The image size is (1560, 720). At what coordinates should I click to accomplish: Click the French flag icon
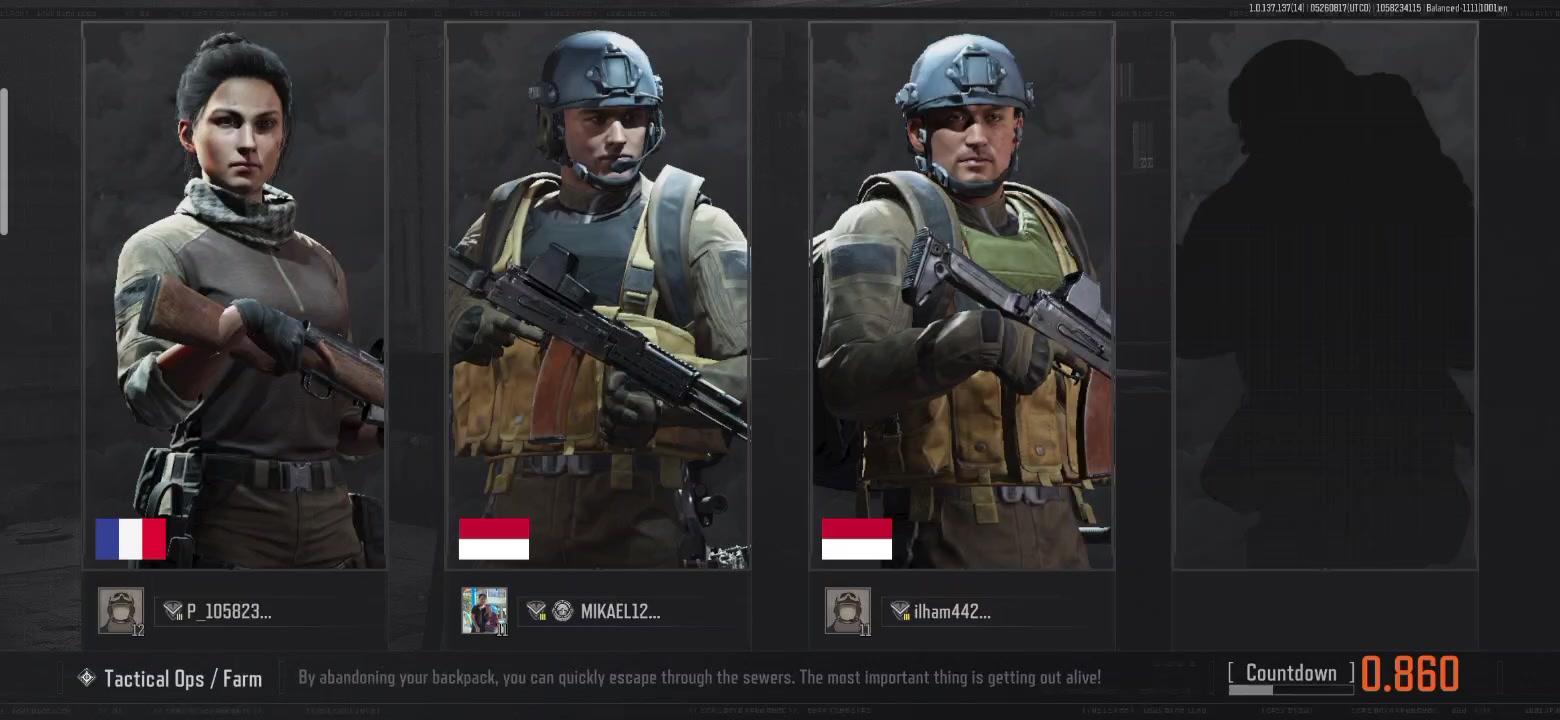(x=130, y=539)
